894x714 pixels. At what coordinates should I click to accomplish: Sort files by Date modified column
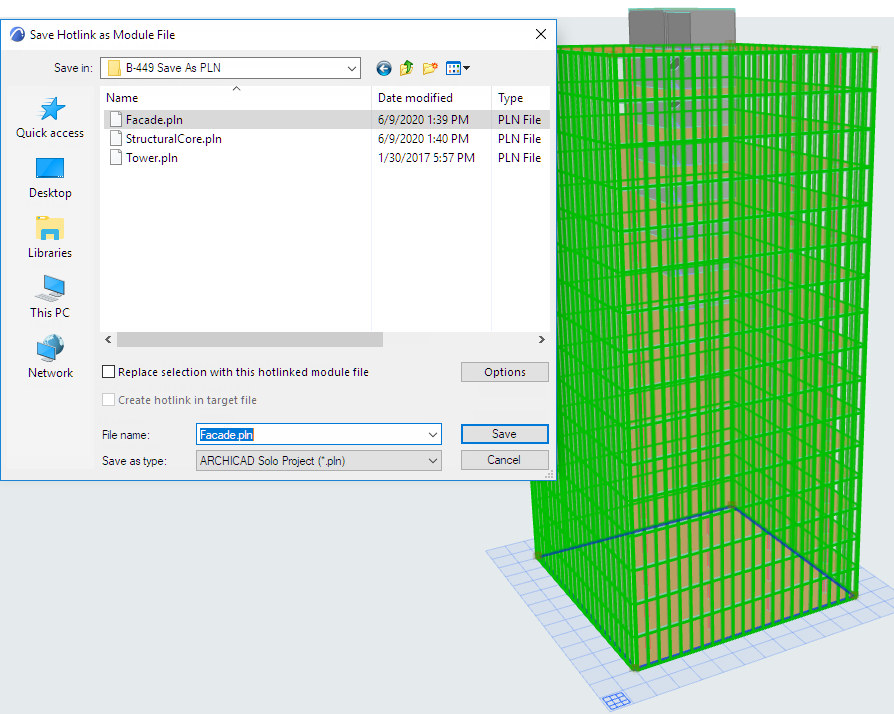point(415,98)
